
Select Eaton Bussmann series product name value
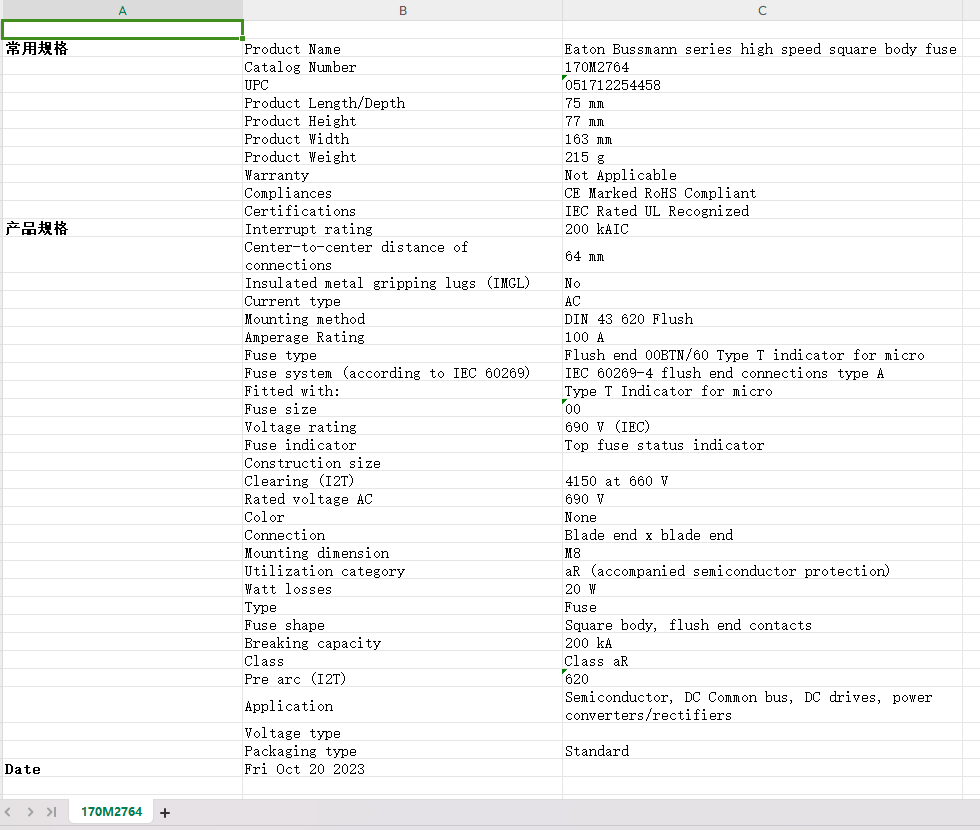pyautogui.click(x=762, y=49)
